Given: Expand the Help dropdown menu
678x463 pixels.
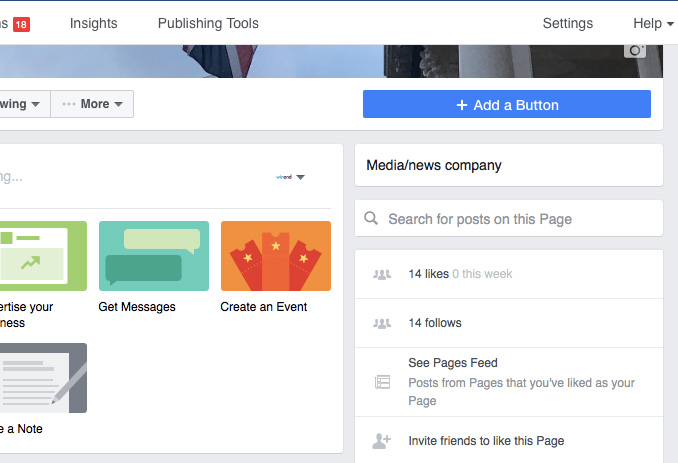Looking at the screenshot, I should pyautogui.click(x=653, y=23).
